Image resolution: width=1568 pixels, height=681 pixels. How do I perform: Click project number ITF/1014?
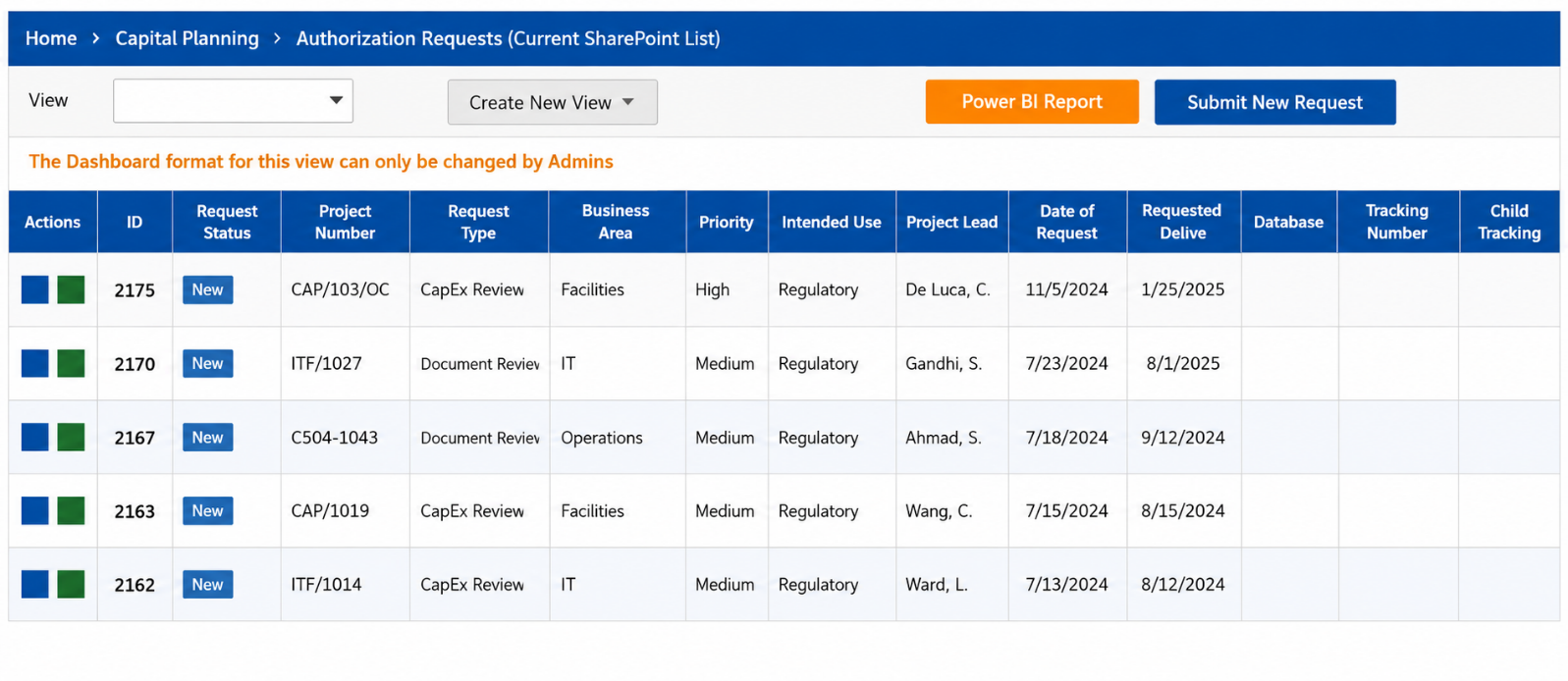click(x=326, y=585)
